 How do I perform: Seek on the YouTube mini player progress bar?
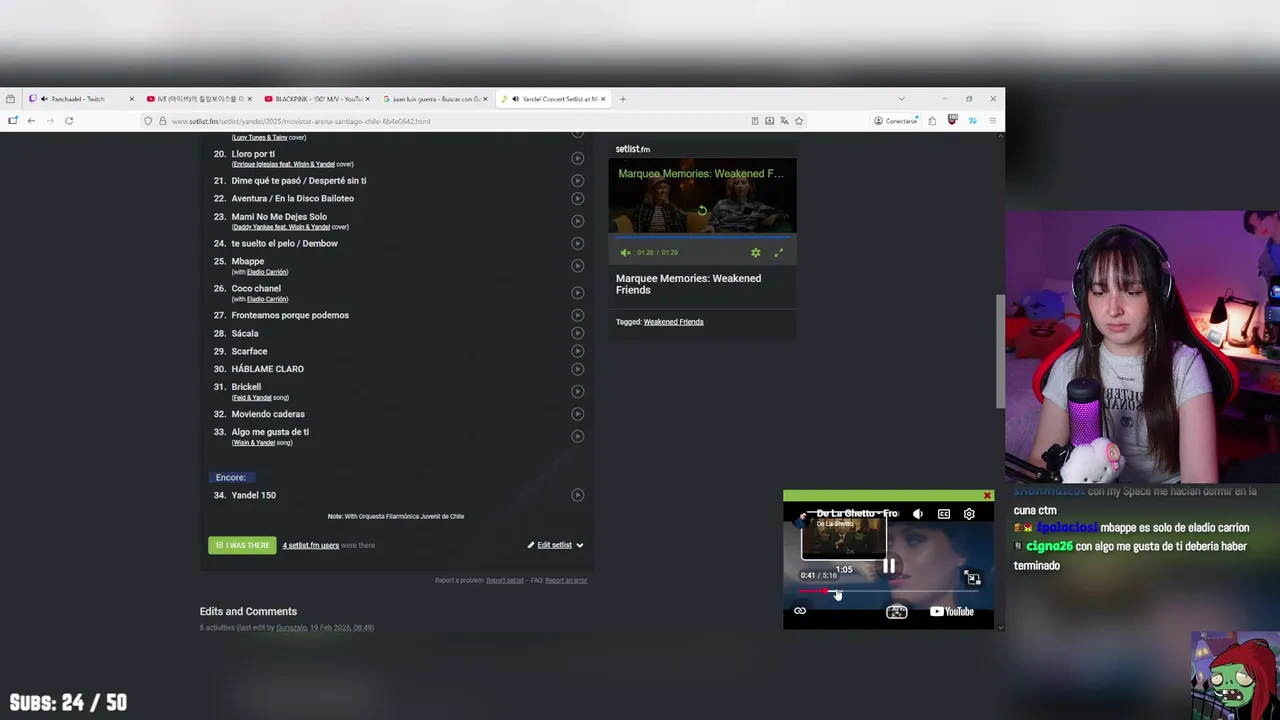pyautogui.click(x=889, y=592)
